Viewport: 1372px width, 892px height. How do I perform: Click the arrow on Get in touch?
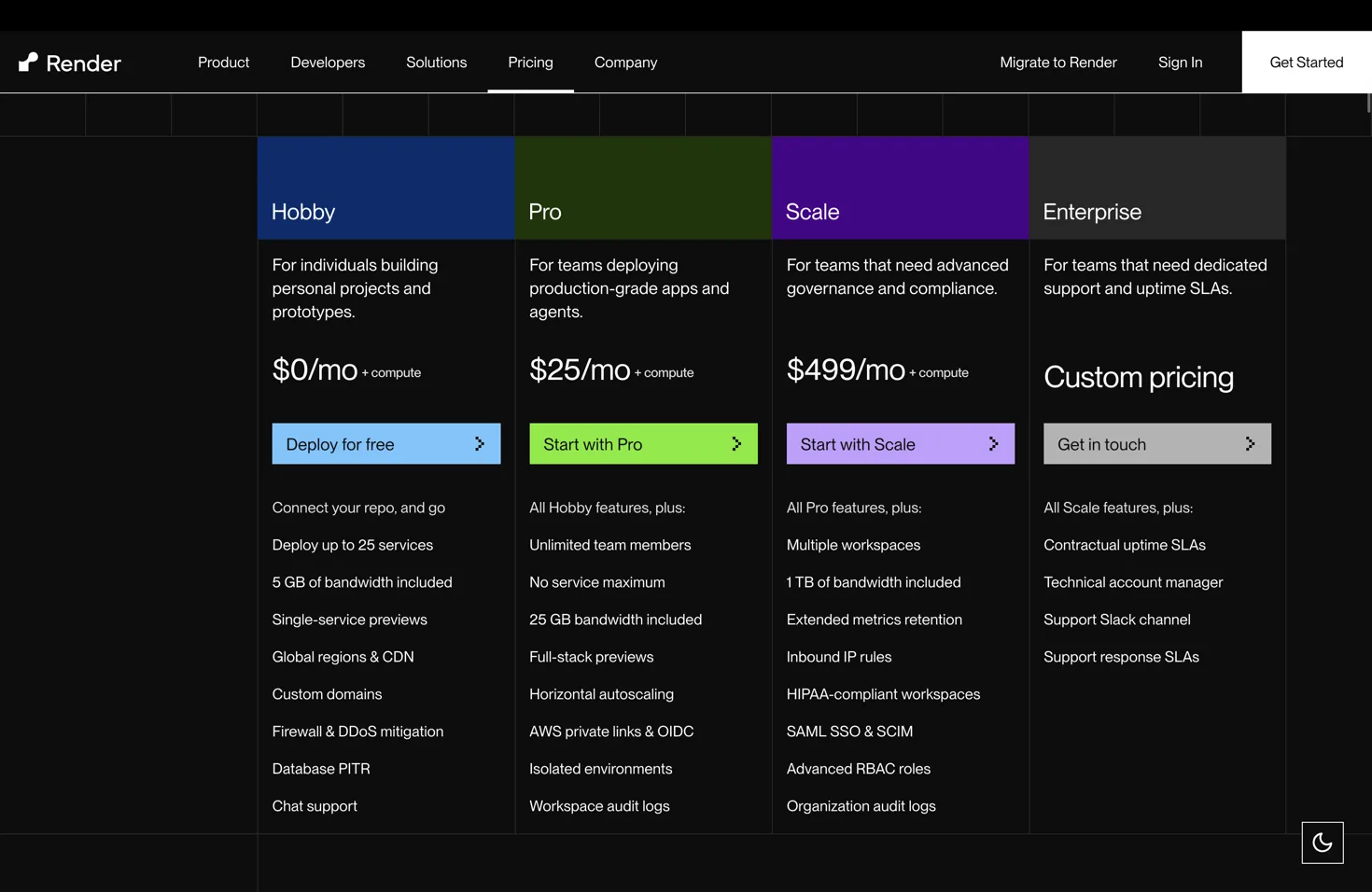pyautogui.click(x=1250, y=444)
